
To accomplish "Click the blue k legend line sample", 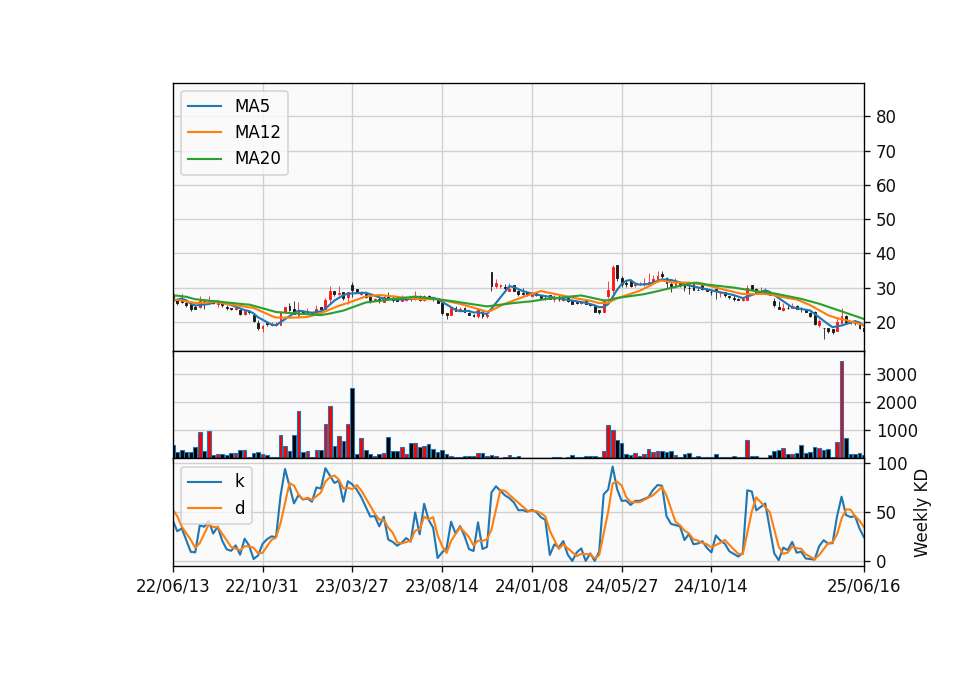I will coord(204,482).
